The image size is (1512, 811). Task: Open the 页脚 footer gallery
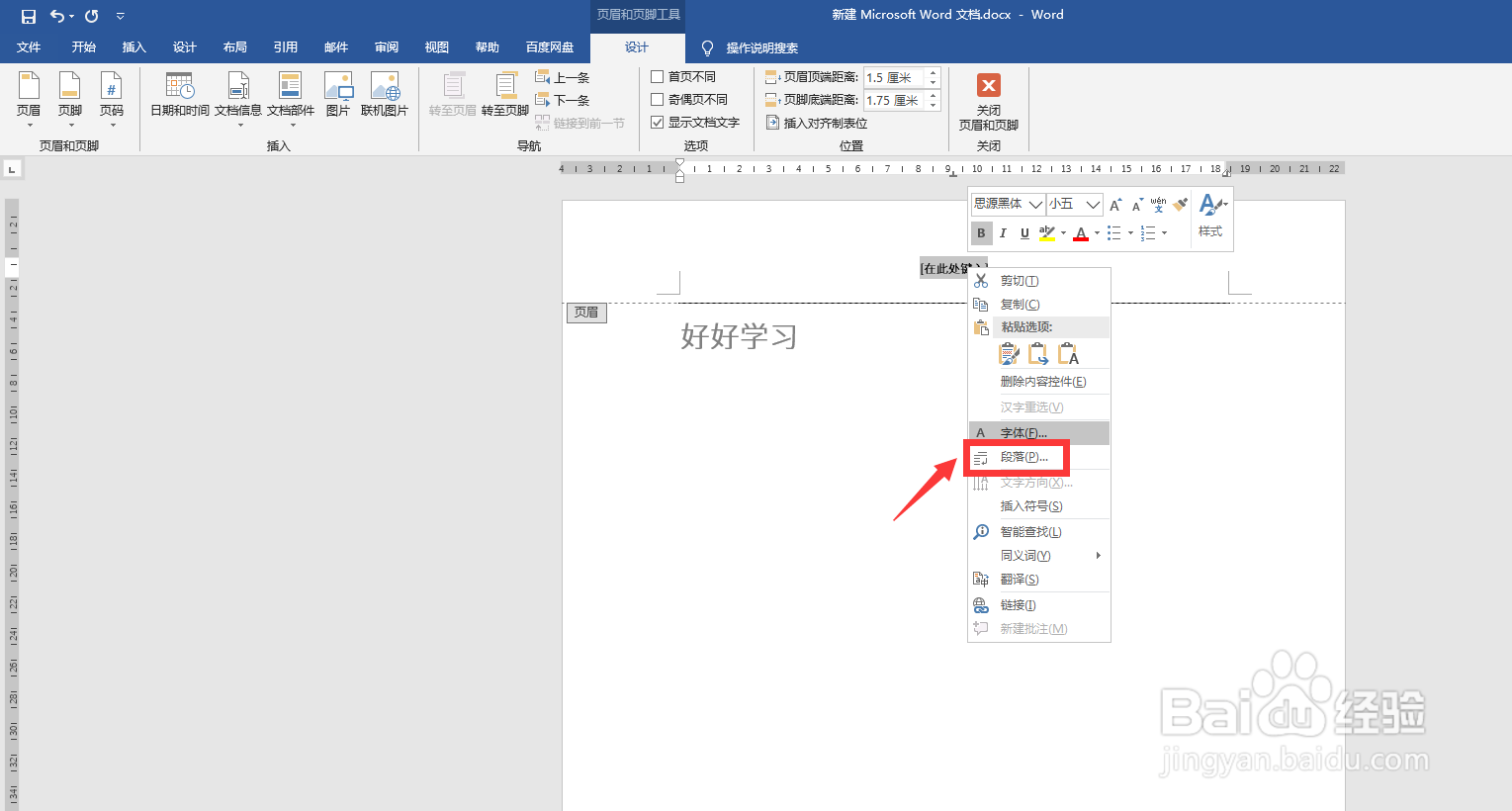coord(70,100)
